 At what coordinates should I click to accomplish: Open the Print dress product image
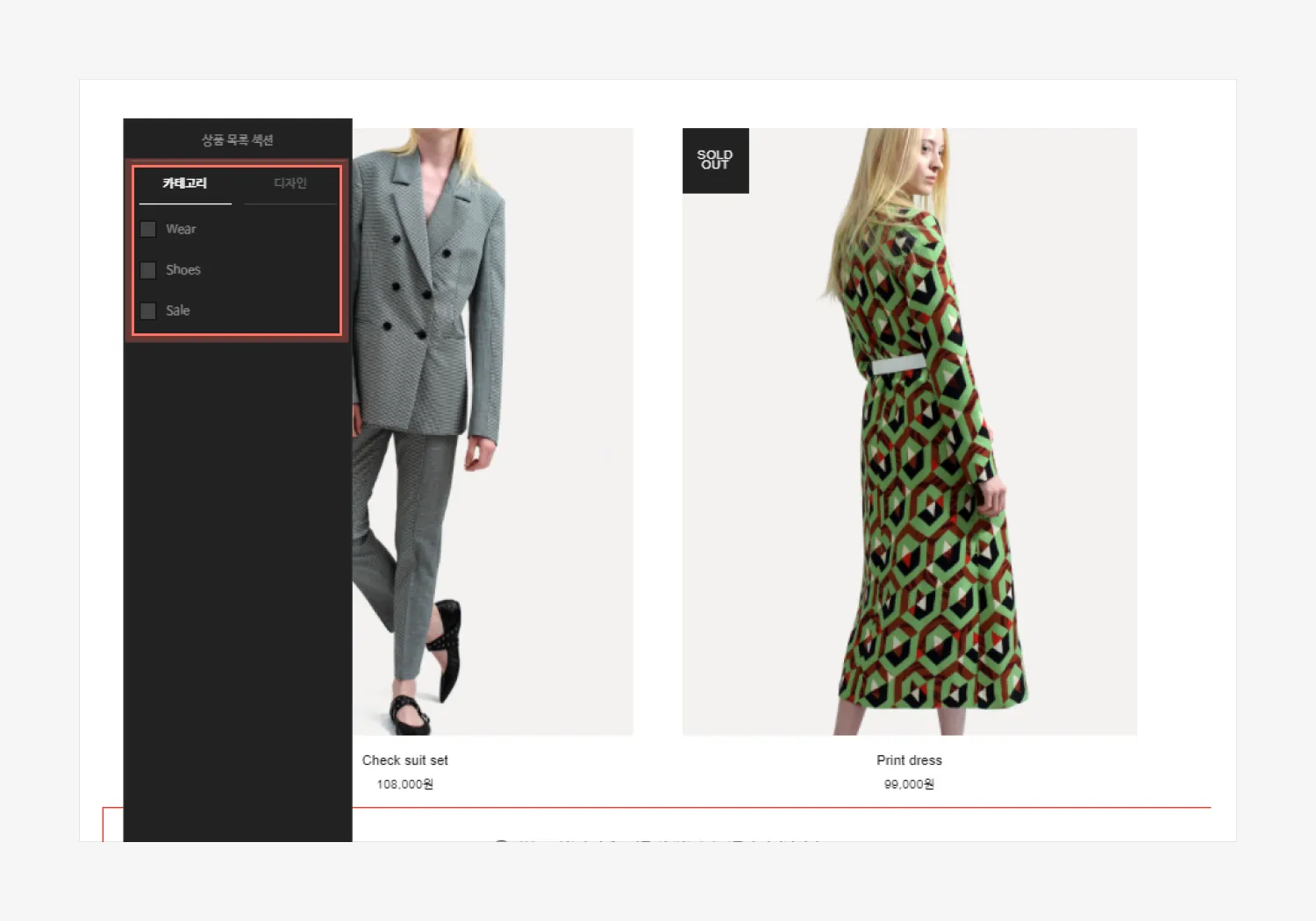(910, 432)
